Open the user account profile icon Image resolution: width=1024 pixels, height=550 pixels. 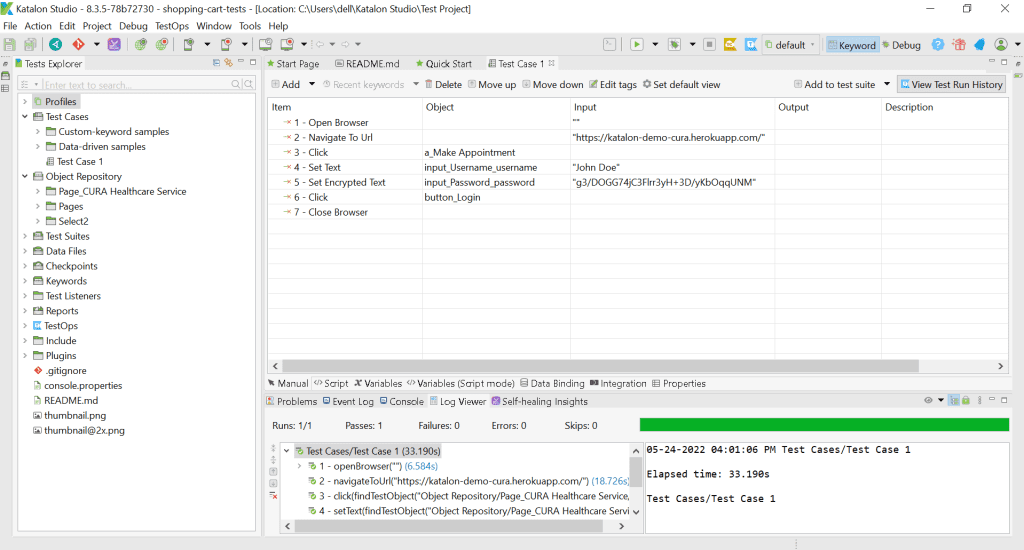(x=1000, y=45)
